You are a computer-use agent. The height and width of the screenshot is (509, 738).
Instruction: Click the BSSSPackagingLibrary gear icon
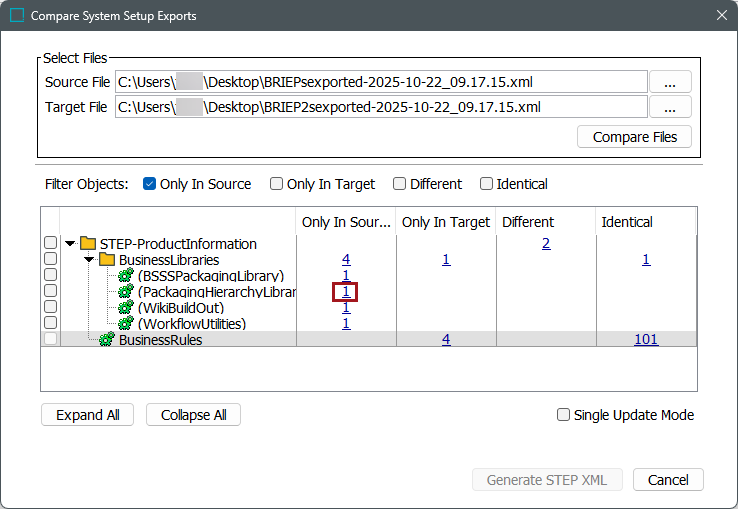coord(126,276)
